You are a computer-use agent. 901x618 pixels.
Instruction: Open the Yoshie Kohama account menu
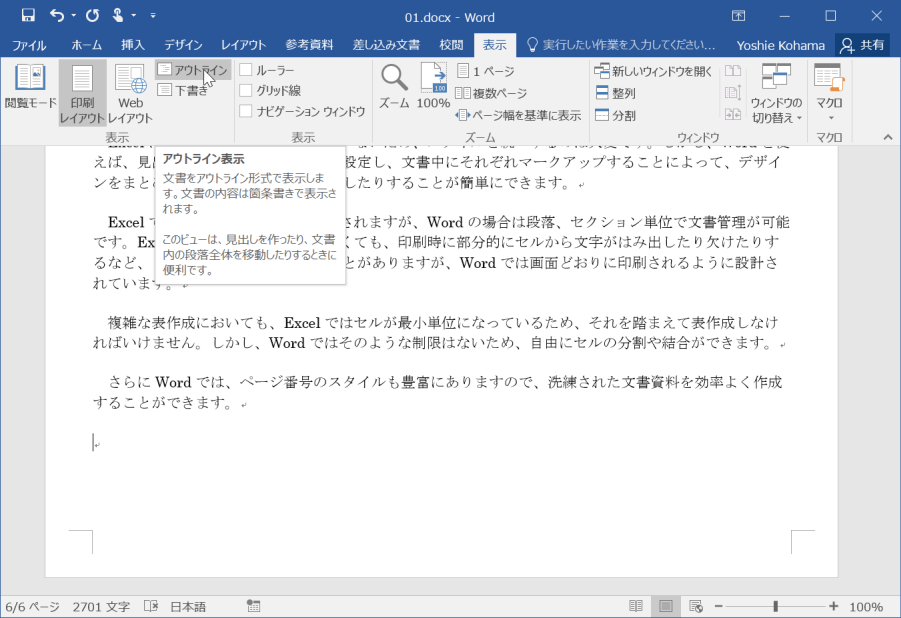pyautogui.click(x=780, y=45)
